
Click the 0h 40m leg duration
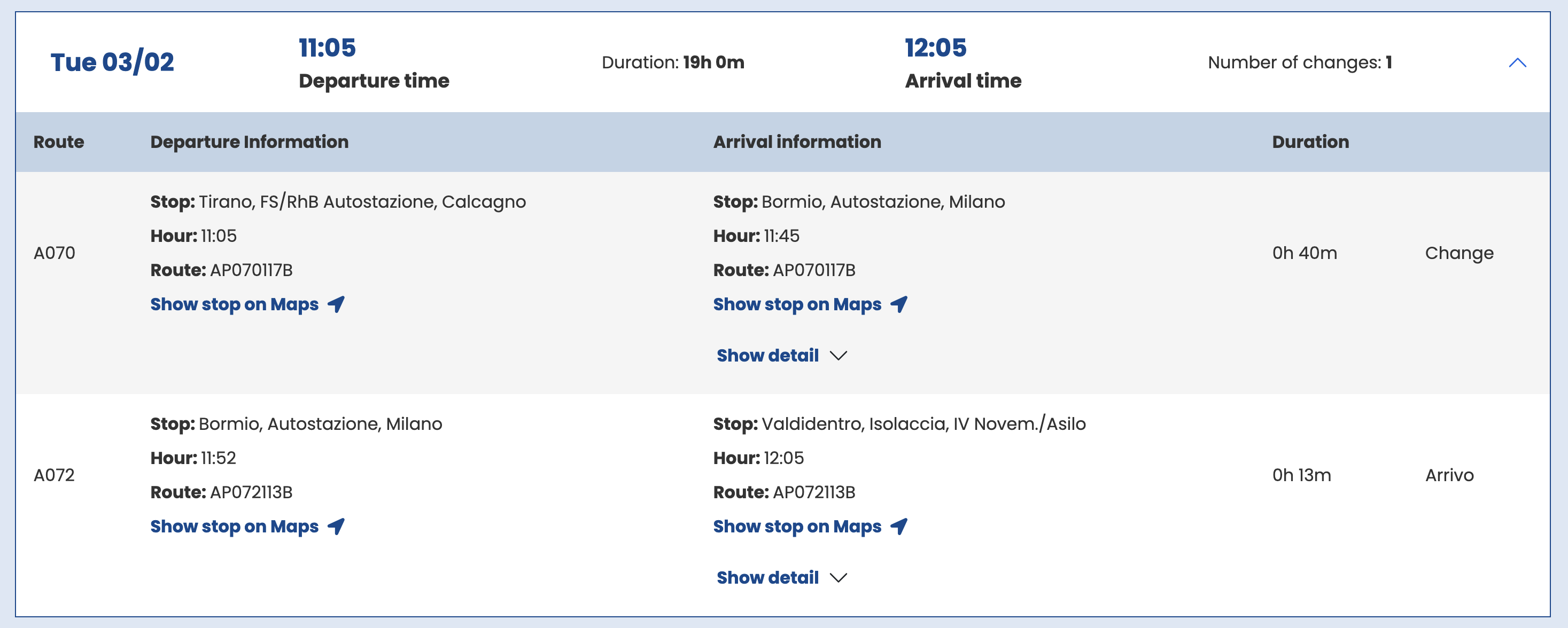(x=1304, y=253)
